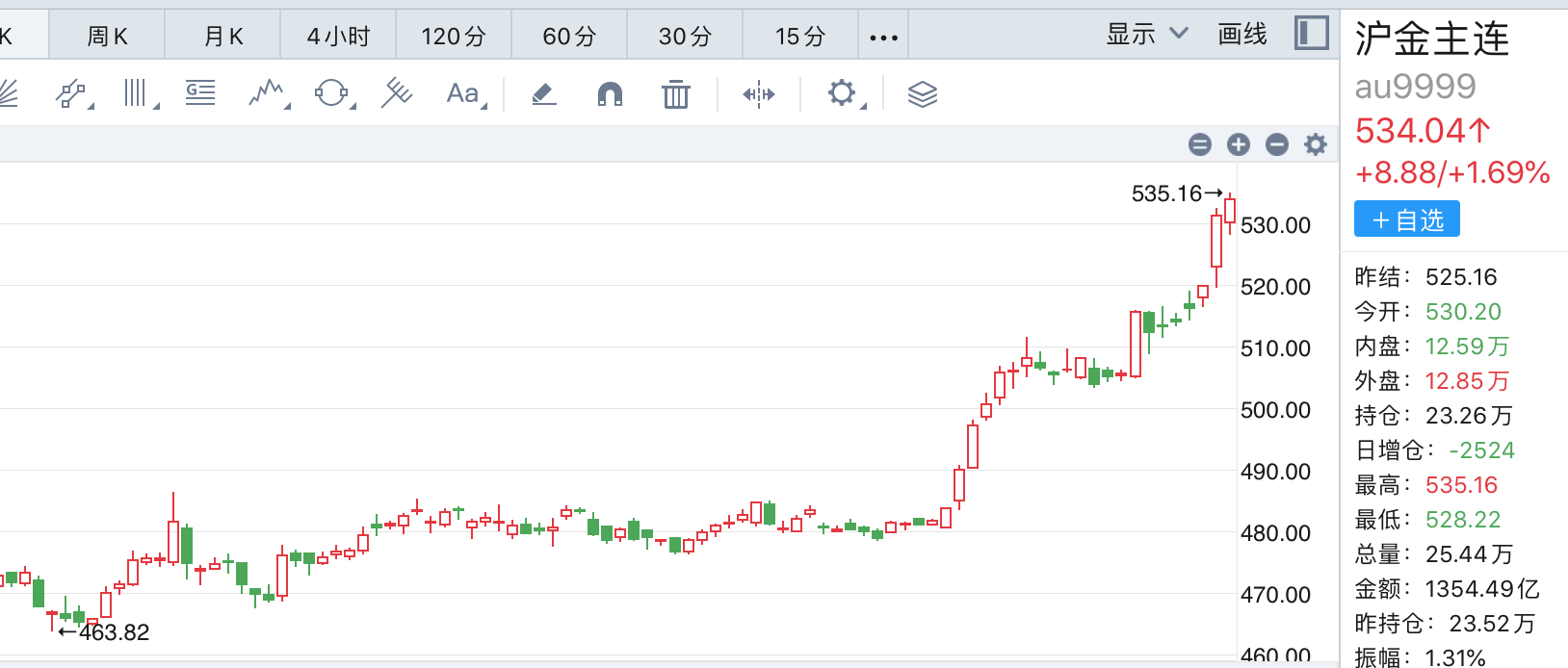Image resolution: width=1568 pixels, height=668 pixels.
Task: Open more timeframes with ellipsis button
Action: (883, 38)
